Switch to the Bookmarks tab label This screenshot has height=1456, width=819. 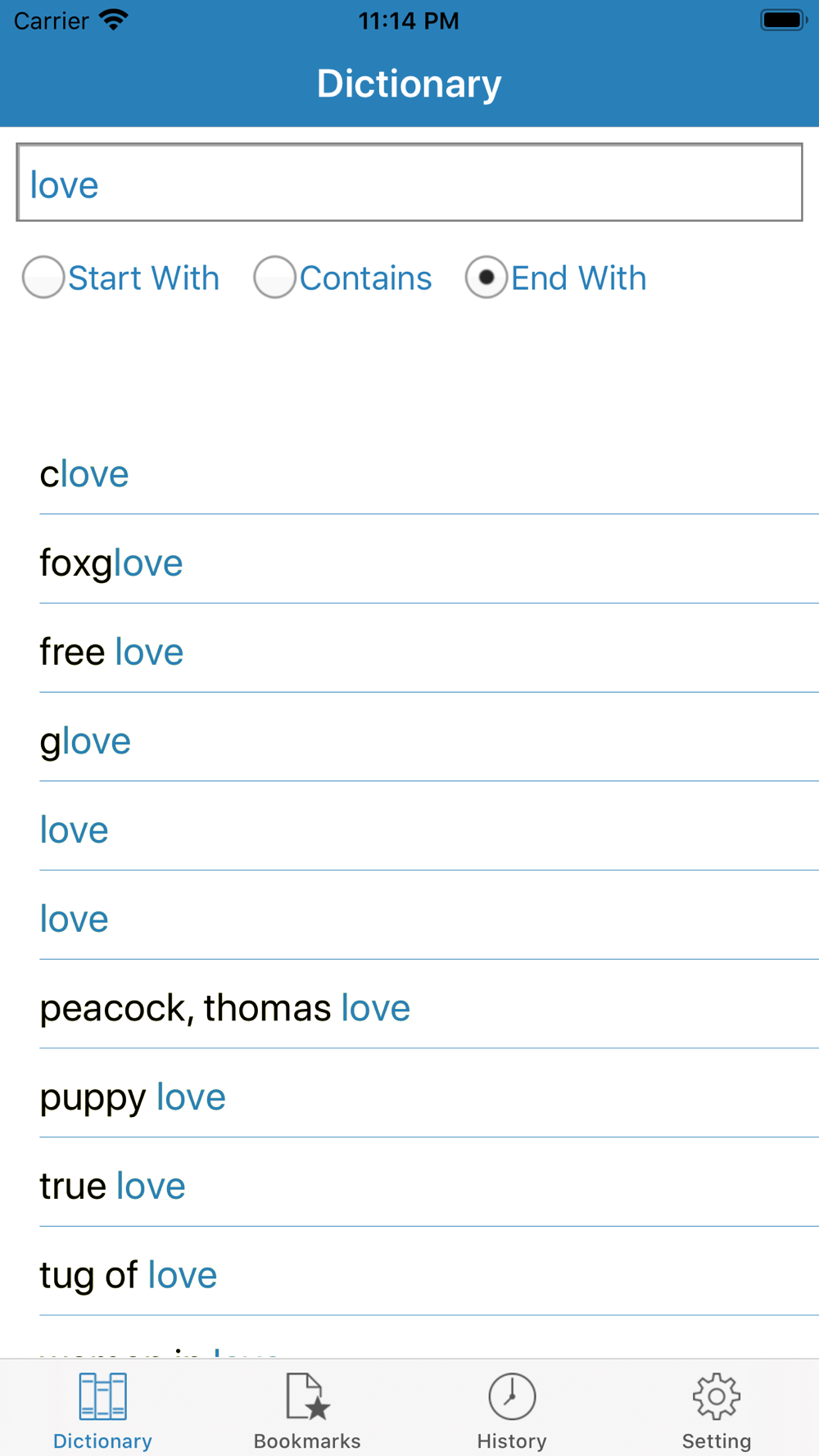tap(307, 1440)
